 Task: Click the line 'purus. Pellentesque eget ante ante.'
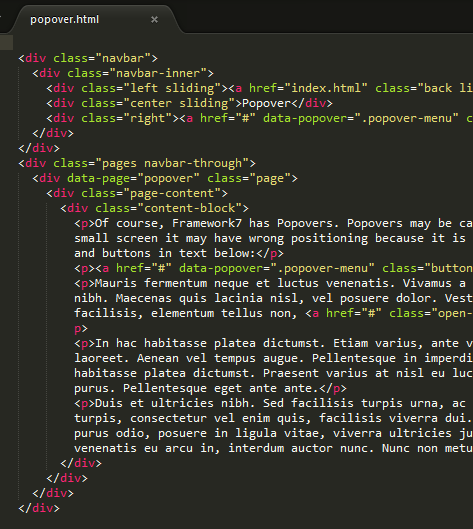210,388
